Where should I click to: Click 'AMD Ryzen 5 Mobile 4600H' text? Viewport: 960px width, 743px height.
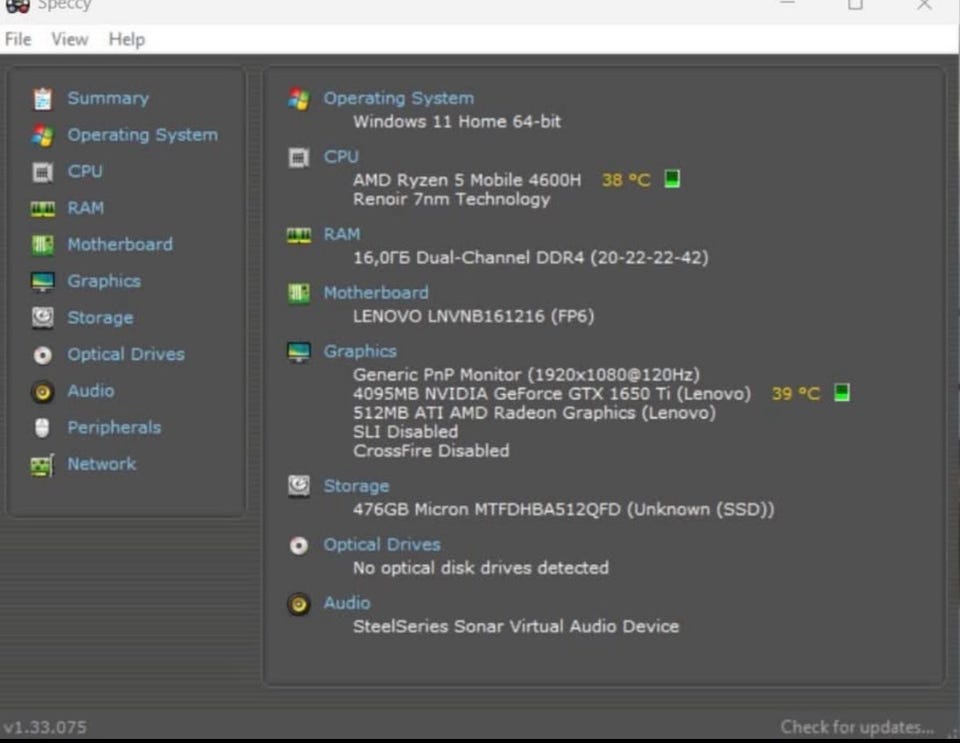(467, 180)
